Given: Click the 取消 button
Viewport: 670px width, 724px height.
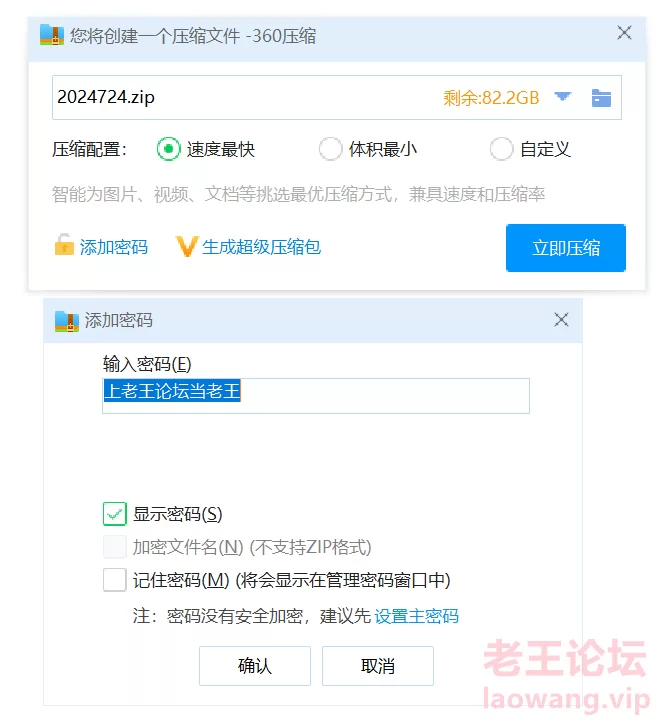Looking at the screenshot, I should coord(378,666).
